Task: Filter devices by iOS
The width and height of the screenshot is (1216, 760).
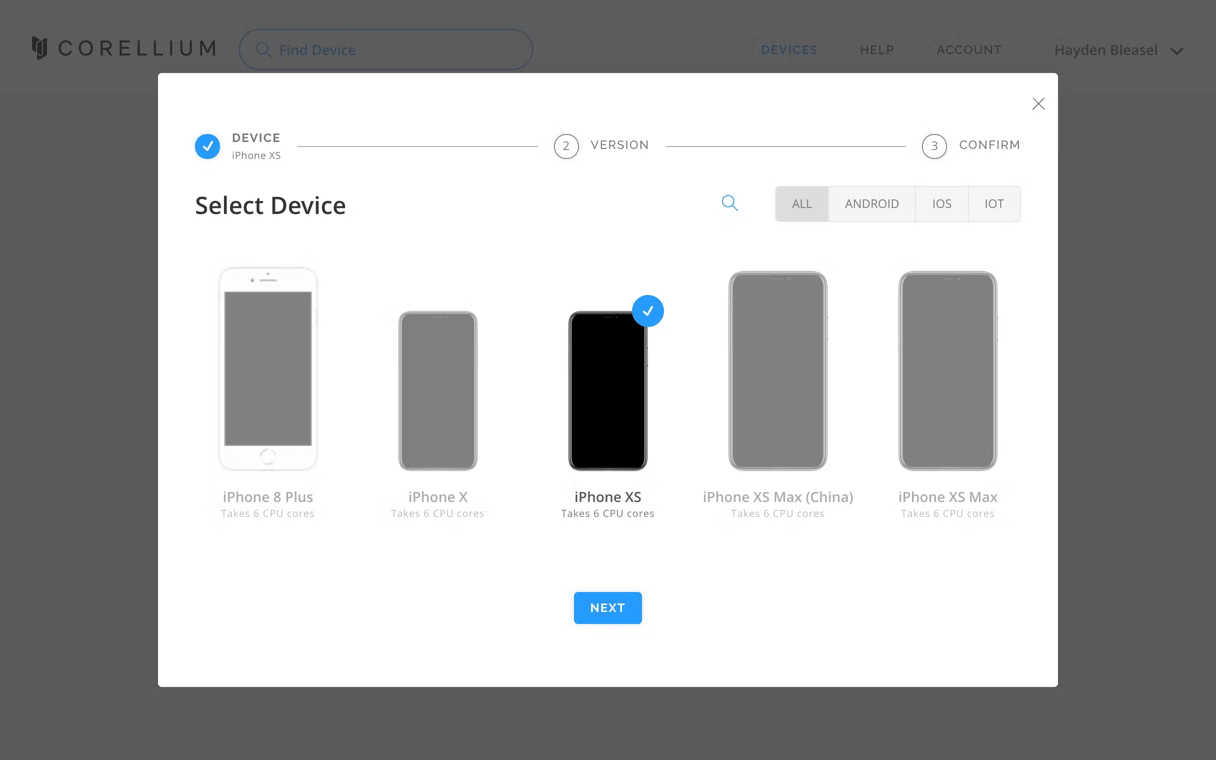Action: click(x=942, y=204)
